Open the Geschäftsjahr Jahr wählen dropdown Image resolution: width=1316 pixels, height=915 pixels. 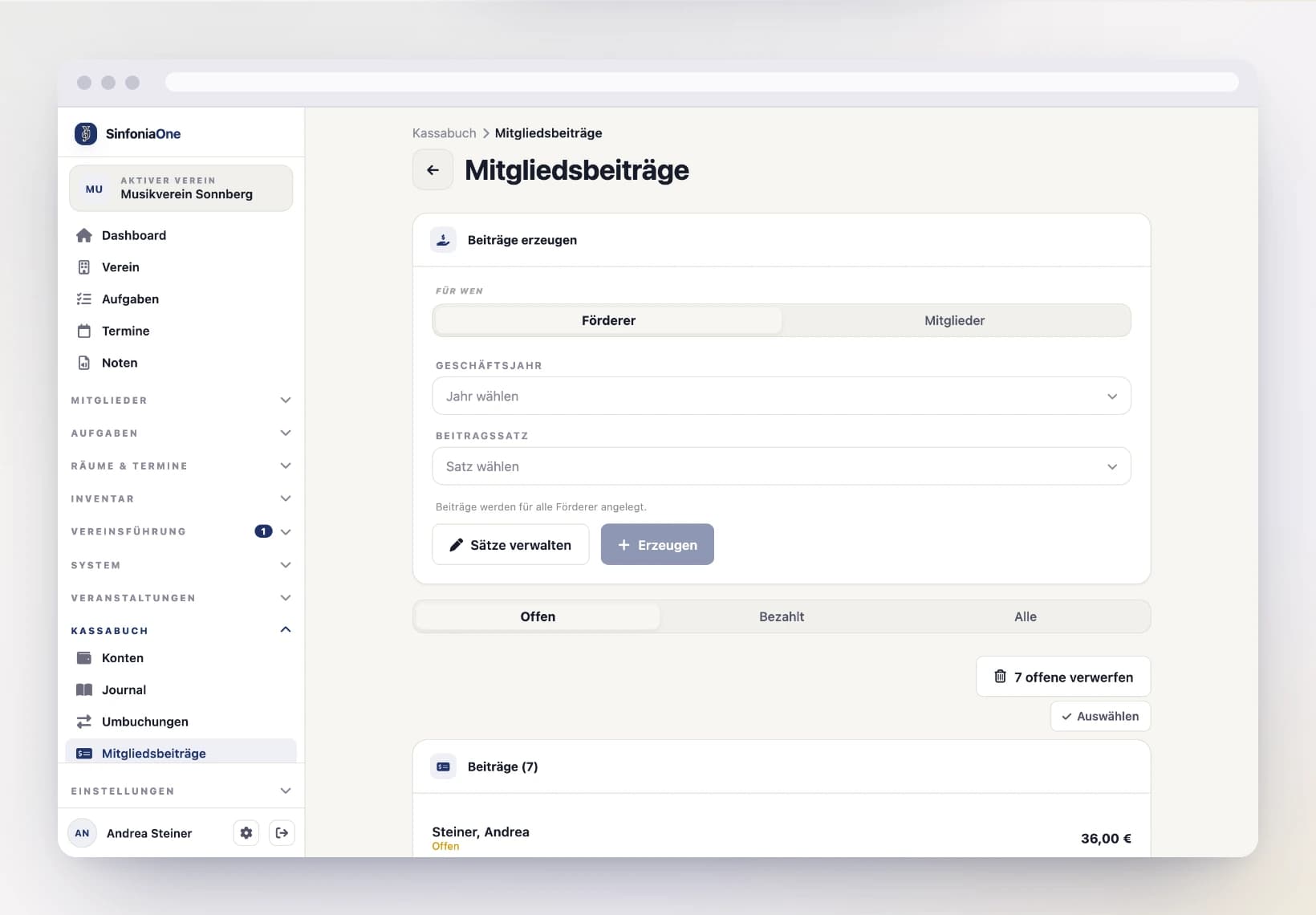tap(782, 396)
